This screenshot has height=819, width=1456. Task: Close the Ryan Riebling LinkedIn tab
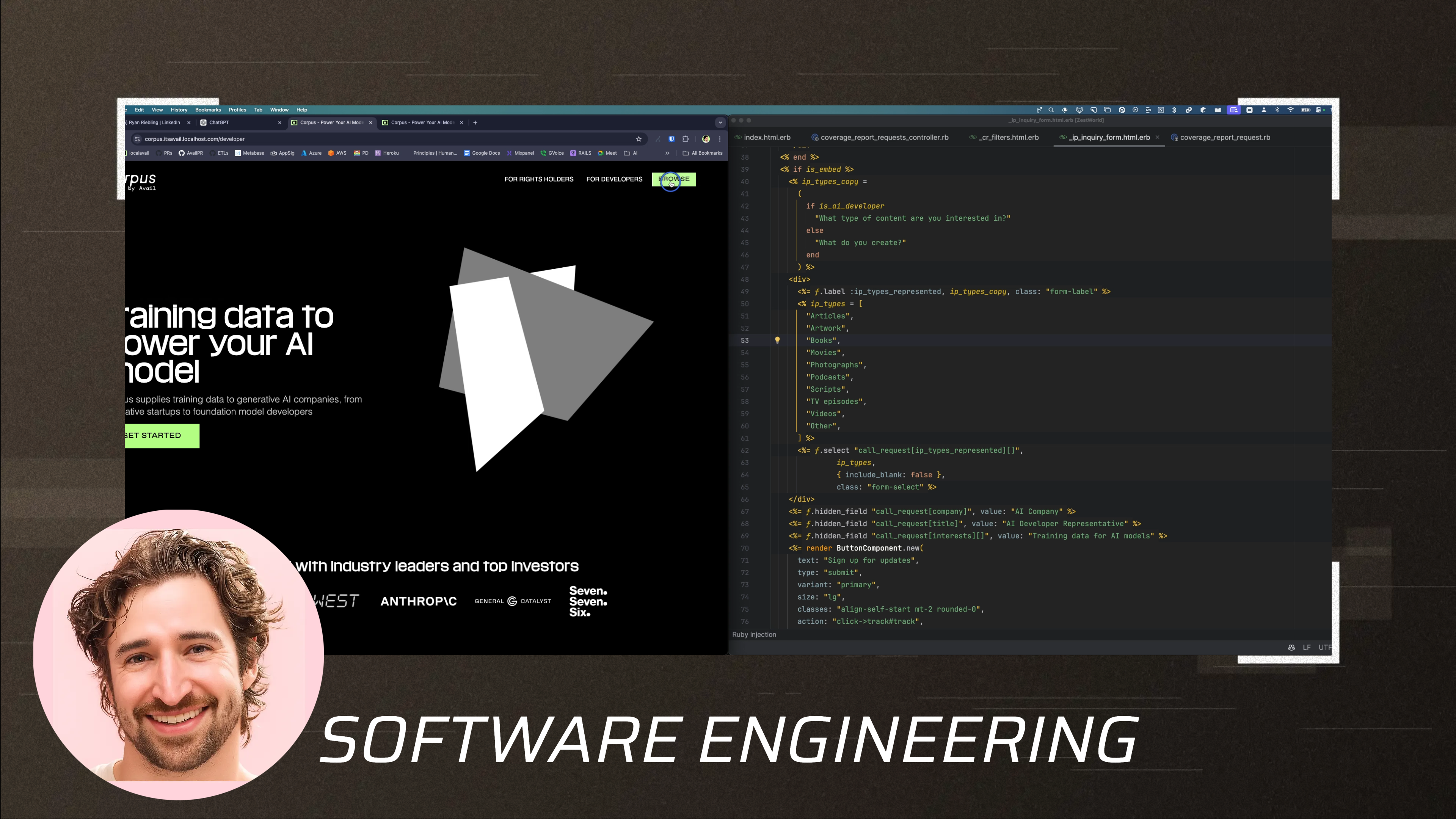pos(189,122)
